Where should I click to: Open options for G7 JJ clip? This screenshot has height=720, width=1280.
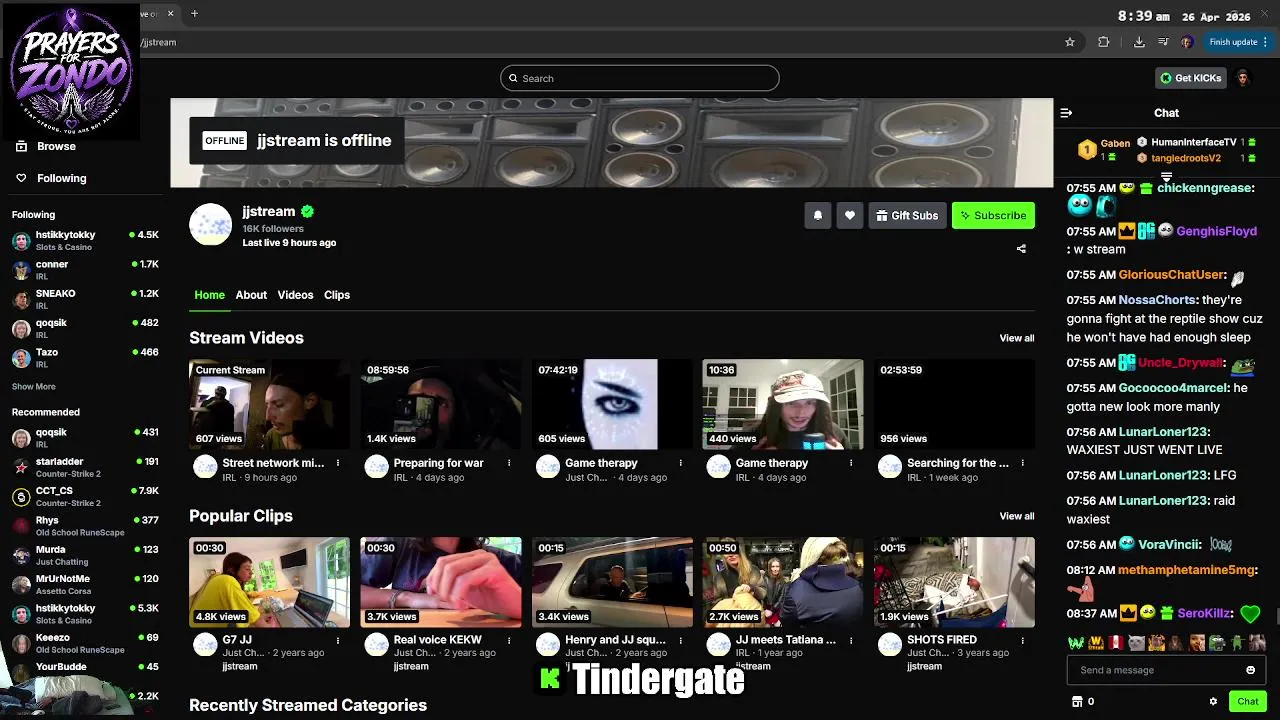coord(338,640)
